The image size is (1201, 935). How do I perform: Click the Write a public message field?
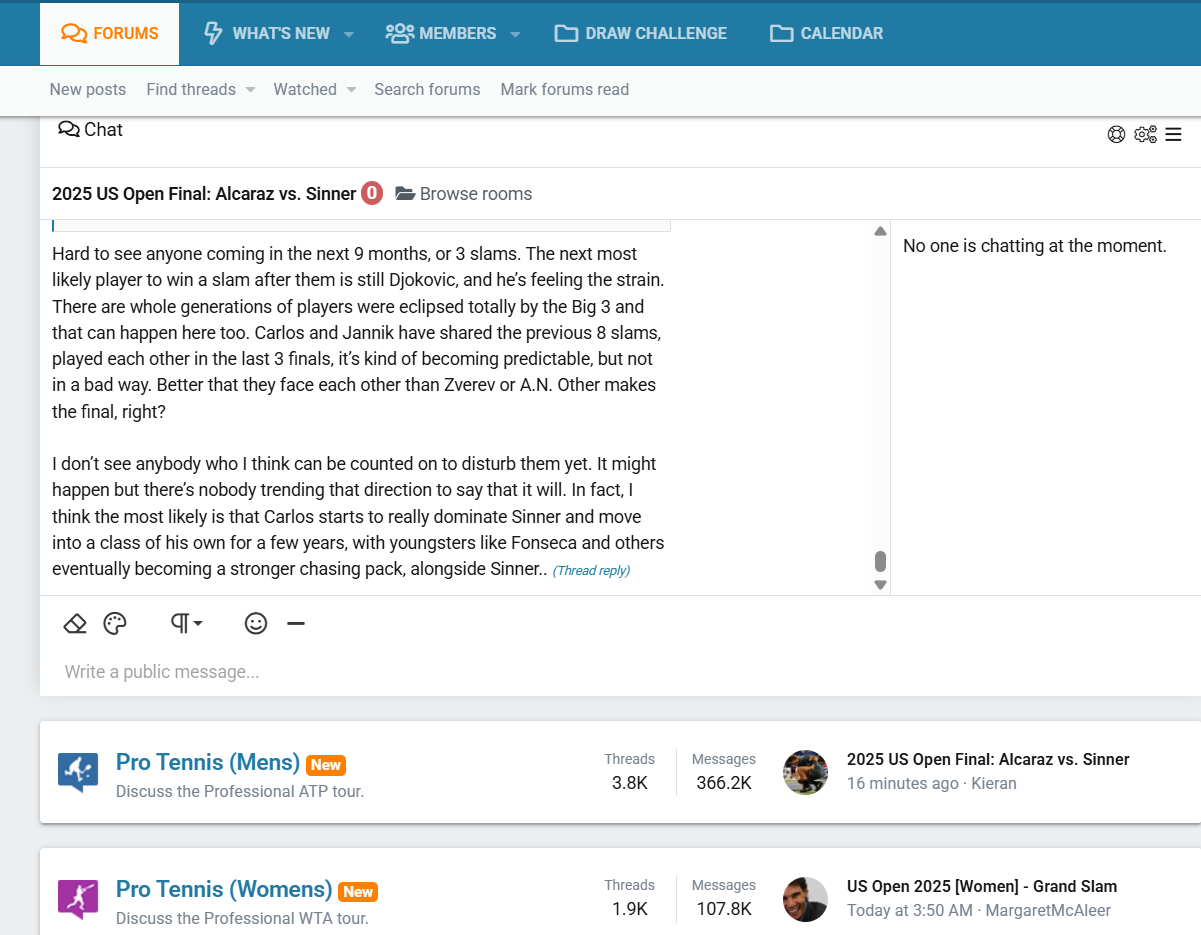pos(400,672)
